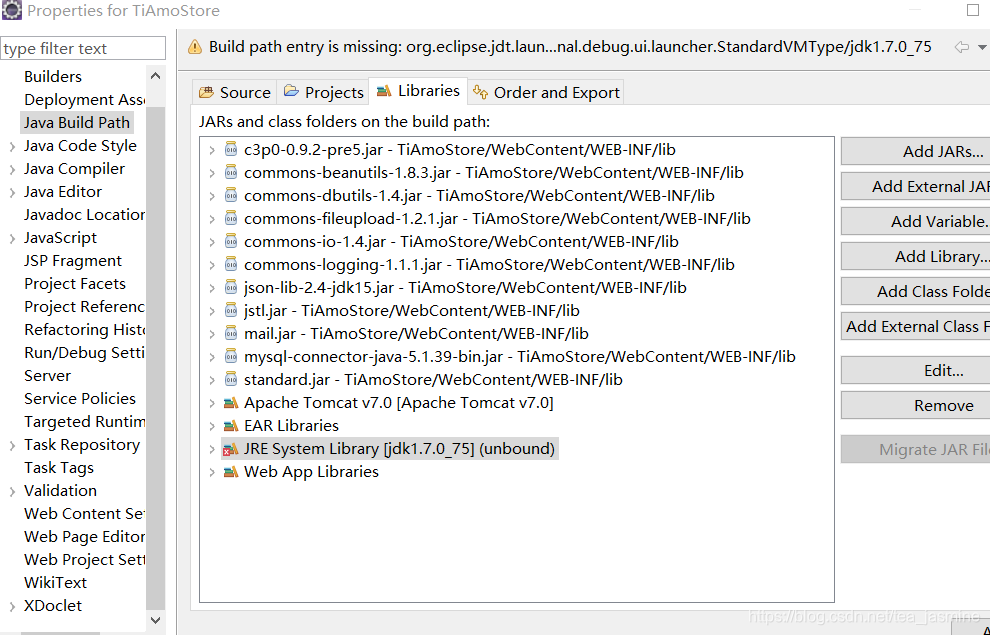Select the Apache Tomcat v7.0 library icon
This screenshot has width=990, height=635.
click(232, 402)
